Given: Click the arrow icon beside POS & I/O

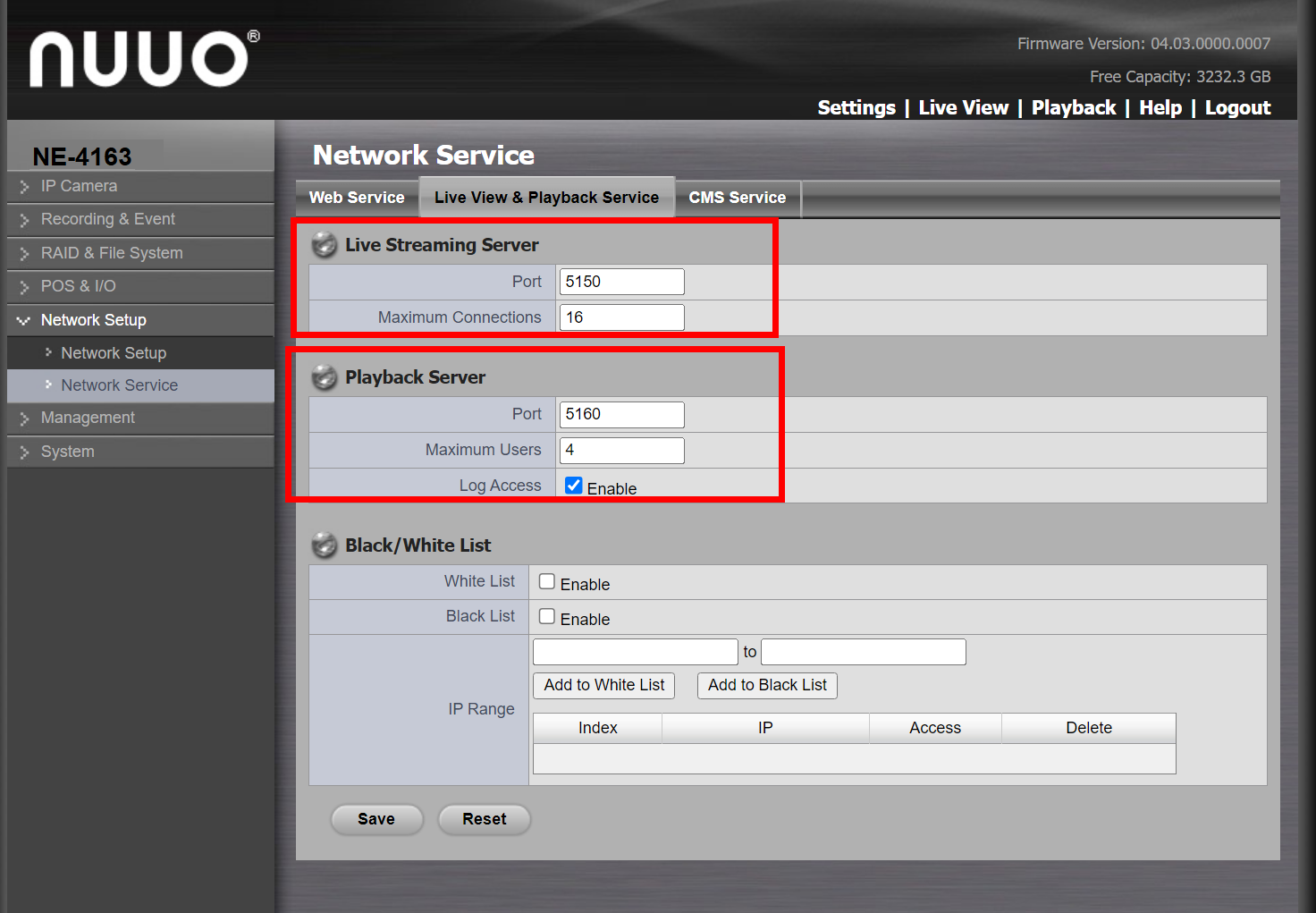Looking at the screenshot, I should tap(24, 286).
